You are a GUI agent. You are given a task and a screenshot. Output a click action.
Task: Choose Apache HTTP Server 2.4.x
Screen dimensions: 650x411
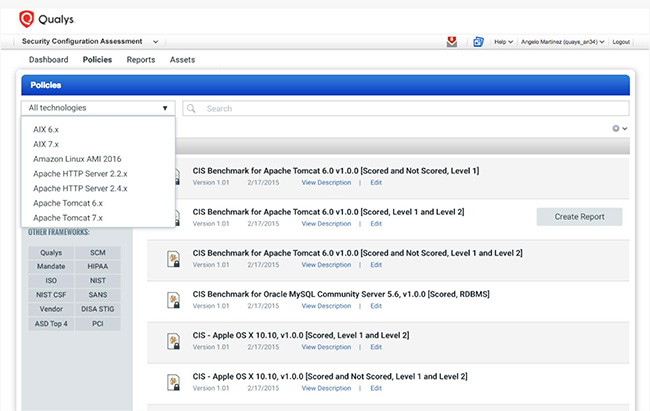pyautogui.click(x=80, y=188)
